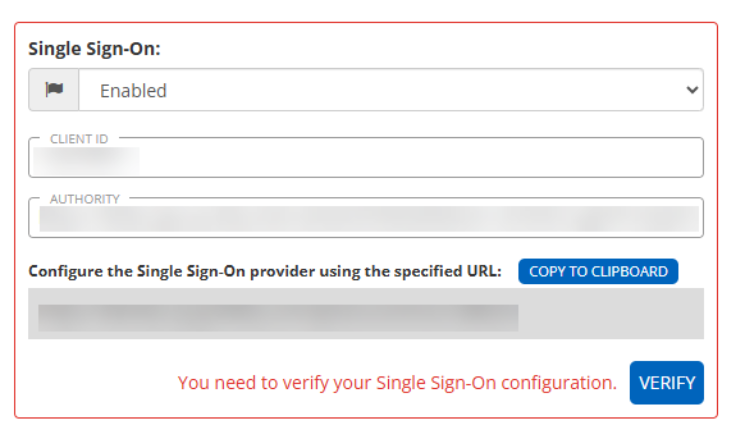Image resolution: width=745 pixels, height=438 pixels.
Task: Click the AUTHORITY field label
Action: (85, 199)
